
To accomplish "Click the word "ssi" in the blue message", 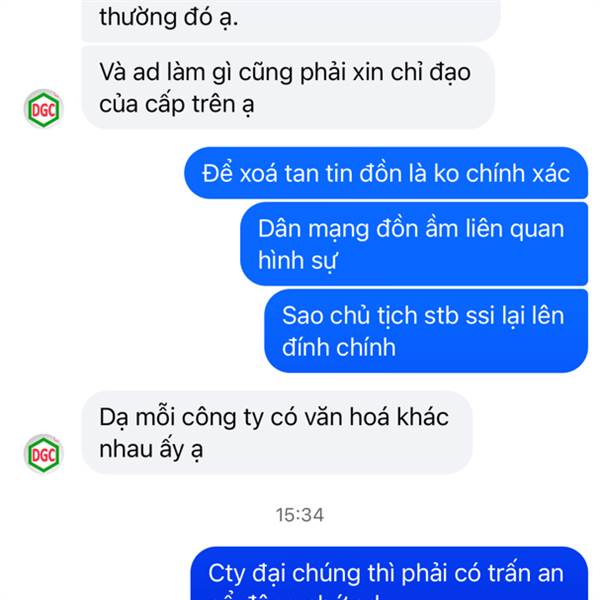I will (x=480, y=316).
